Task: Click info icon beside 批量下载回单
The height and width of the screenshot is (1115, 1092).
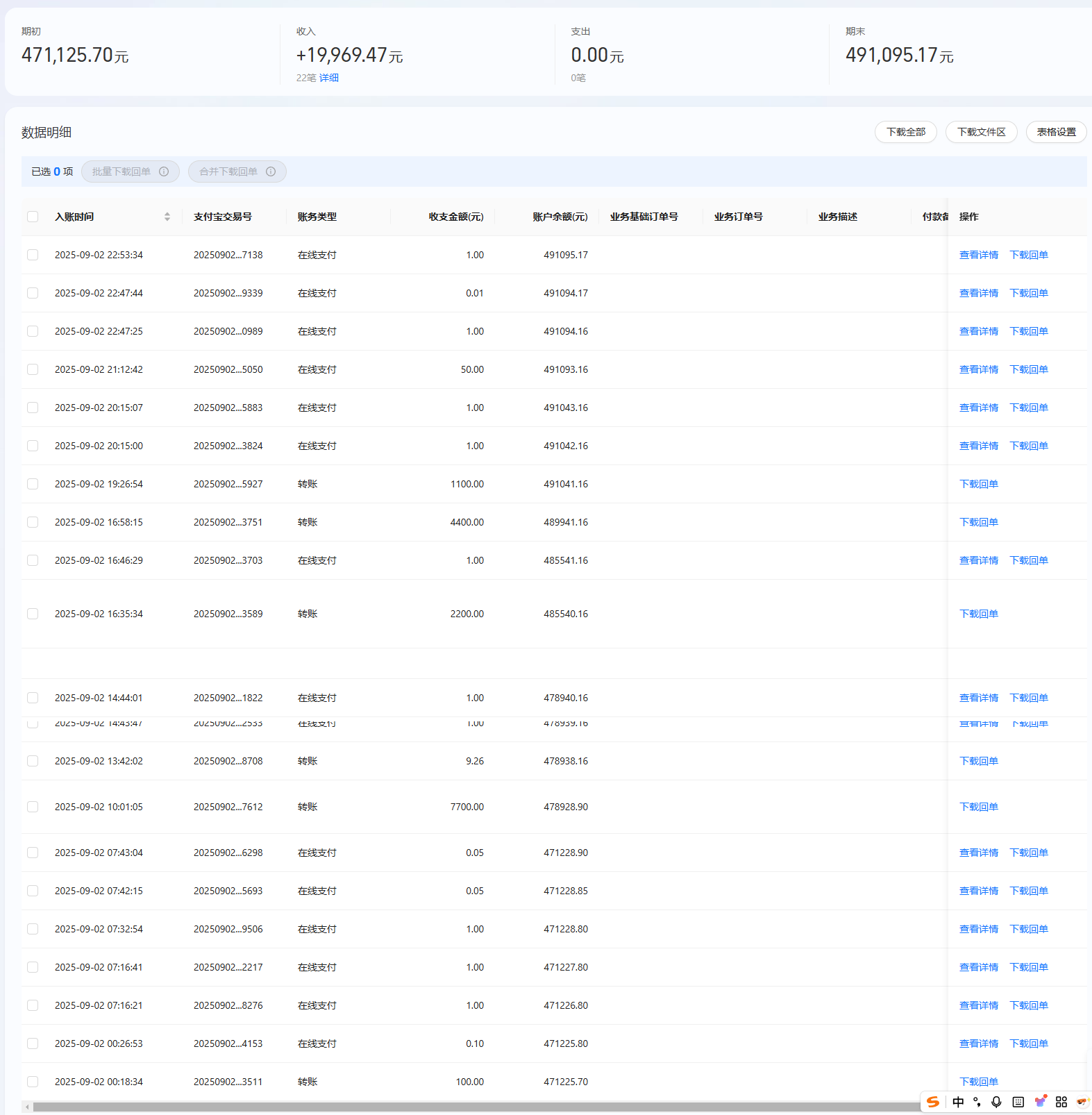Action: pyautogui.click(x=164, y=171)
